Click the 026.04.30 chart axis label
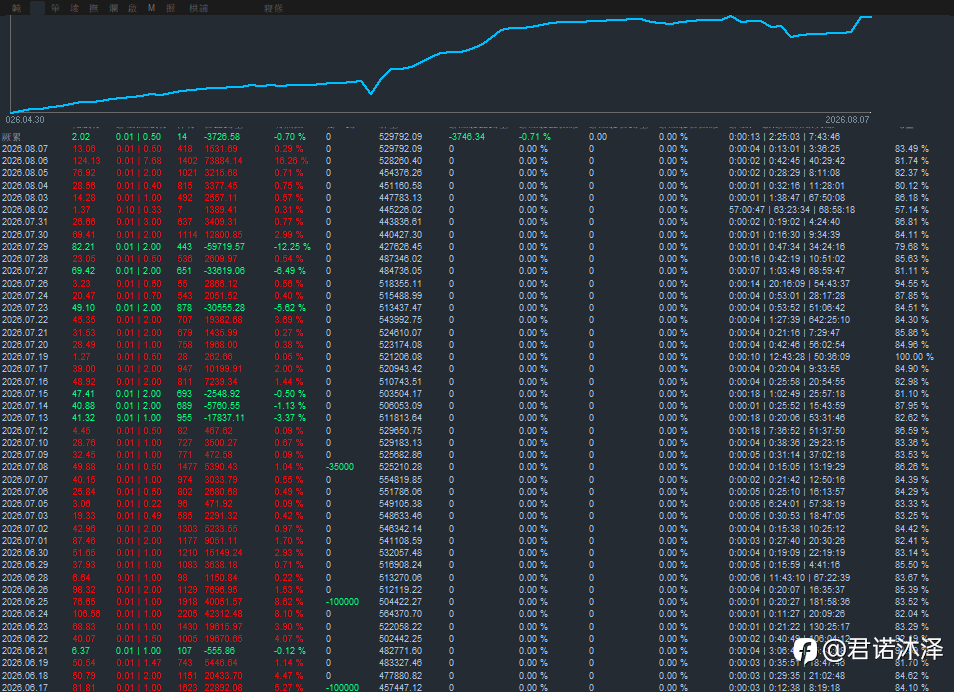954x692 pixels. 25,120
